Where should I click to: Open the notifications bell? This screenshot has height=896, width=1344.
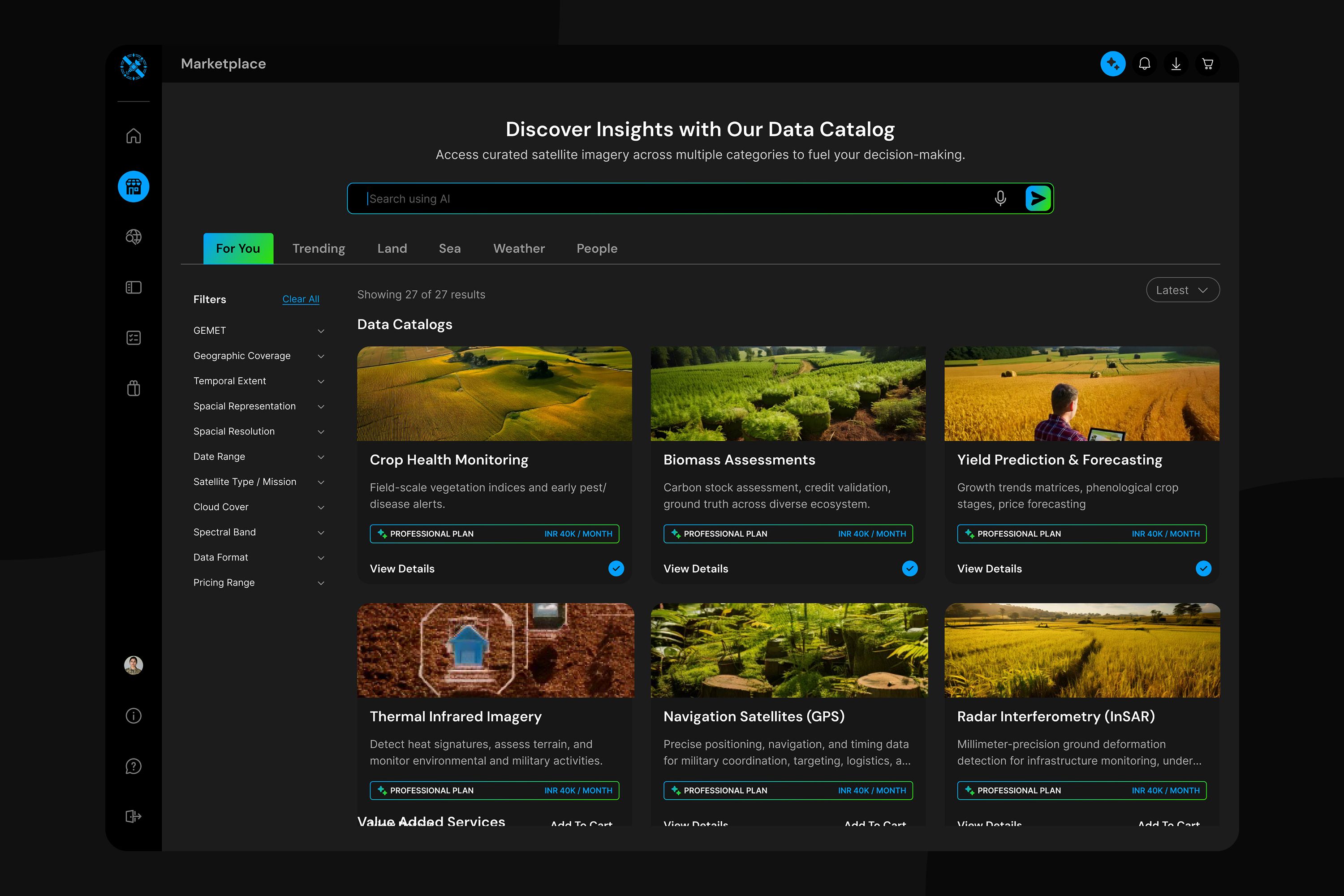[1144, 64]
